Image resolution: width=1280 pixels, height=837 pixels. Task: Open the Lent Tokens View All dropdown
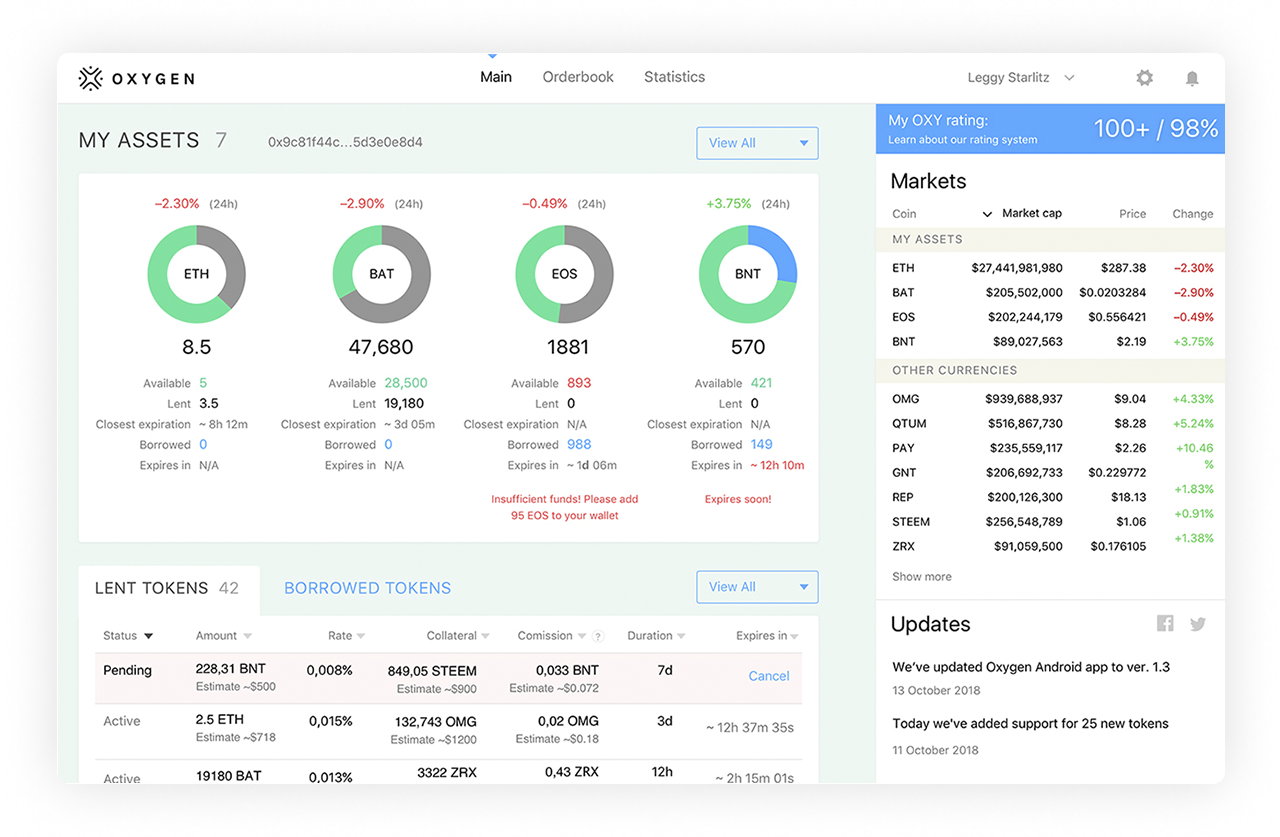[757, 587]
